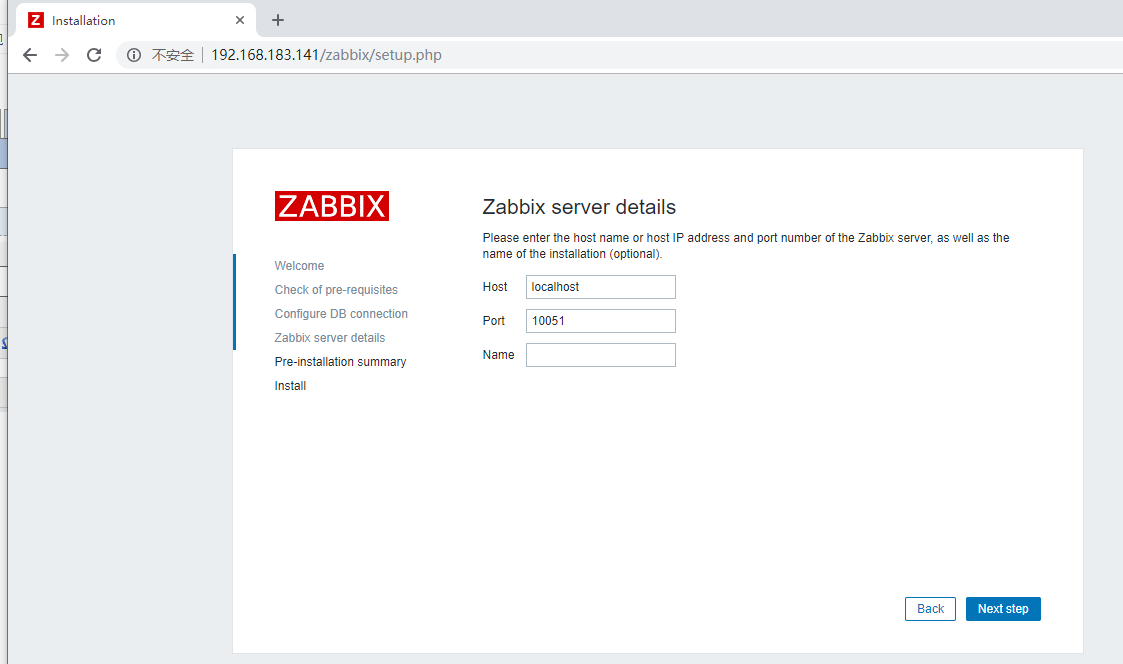
Task: Reload the page with the refresh icon
Action: [x=94, y=55]
